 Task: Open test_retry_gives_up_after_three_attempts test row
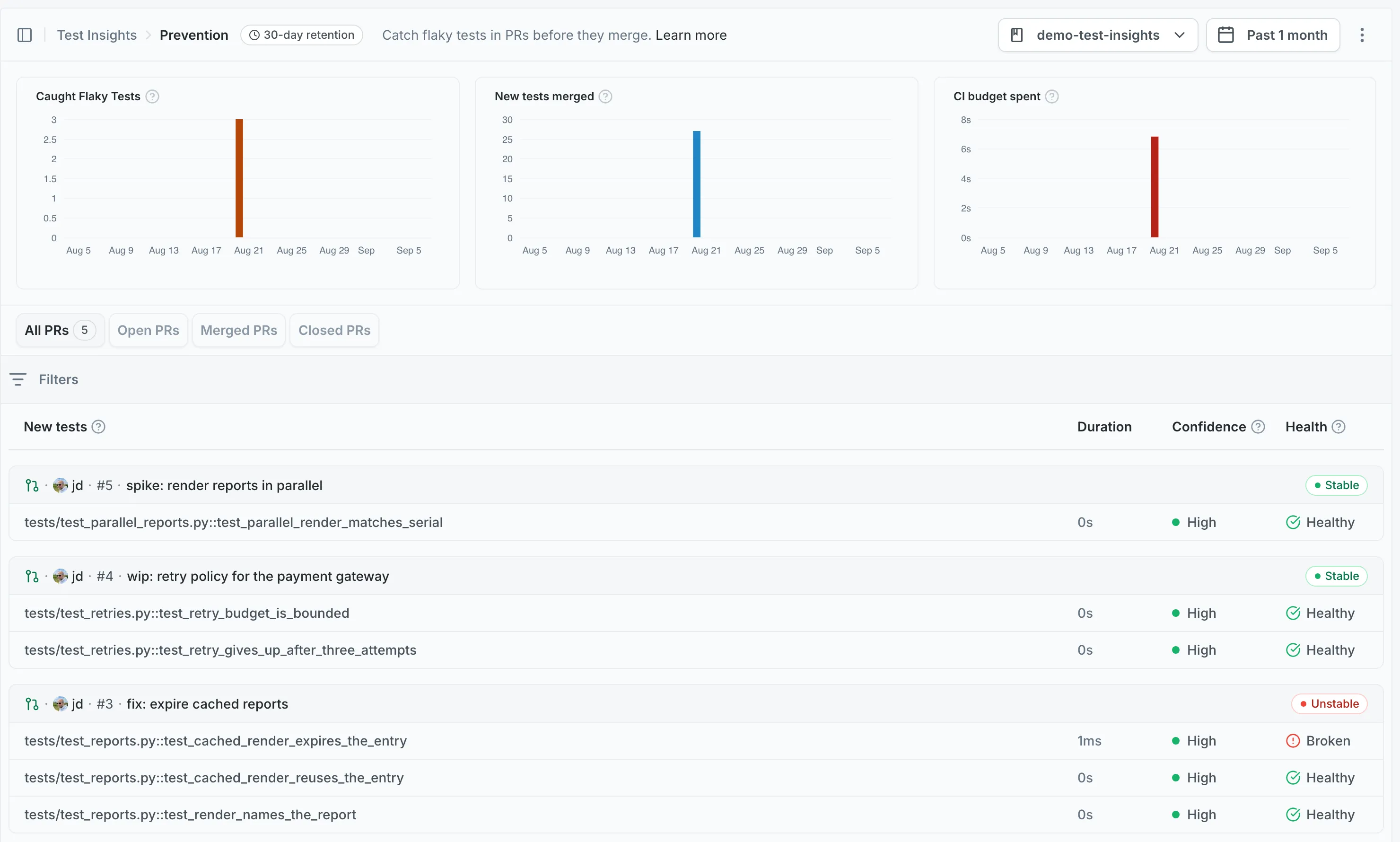pyautogui.click(x=696, y=650)
